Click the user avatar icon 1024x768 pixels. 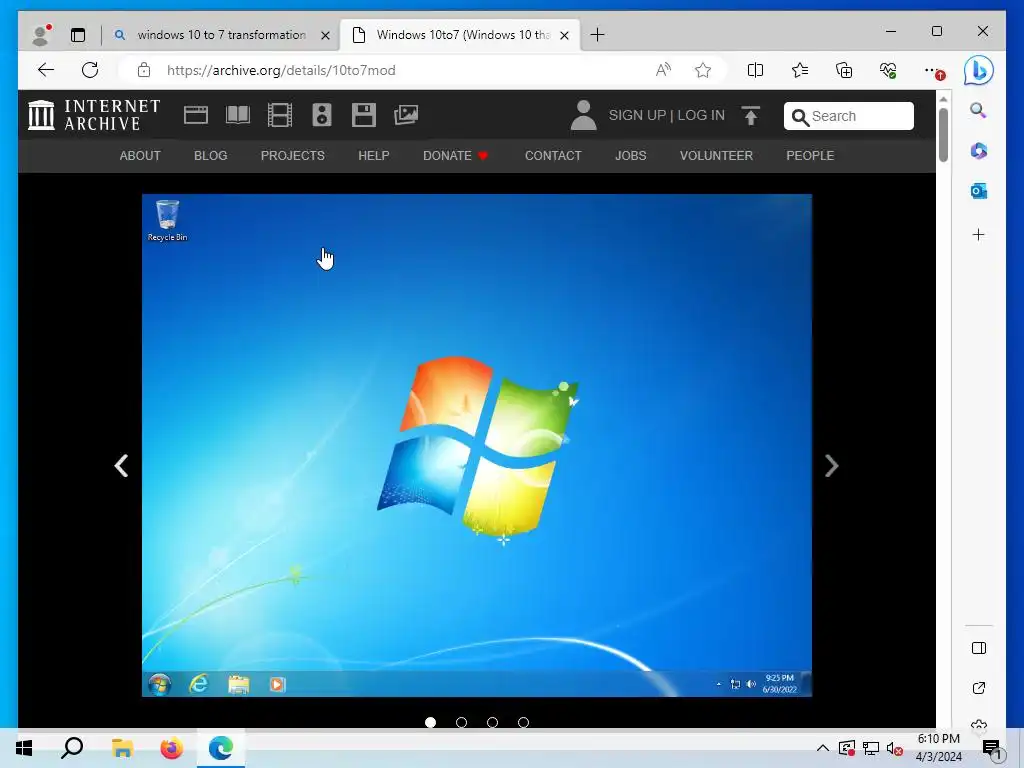click(x=583, y=115)
